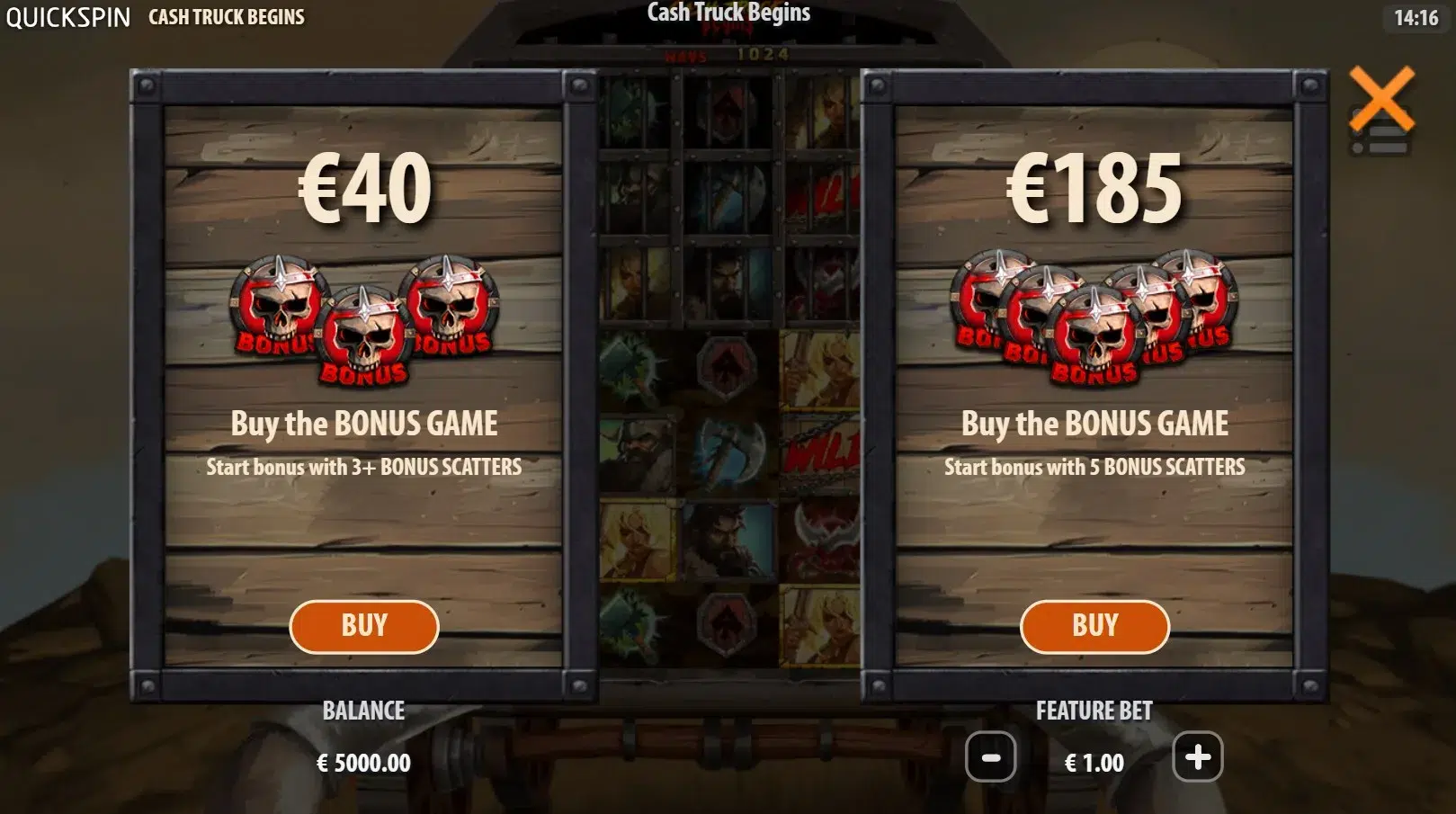Open the menu icon under the X

pyautogui.click(x=1379, y=142)
